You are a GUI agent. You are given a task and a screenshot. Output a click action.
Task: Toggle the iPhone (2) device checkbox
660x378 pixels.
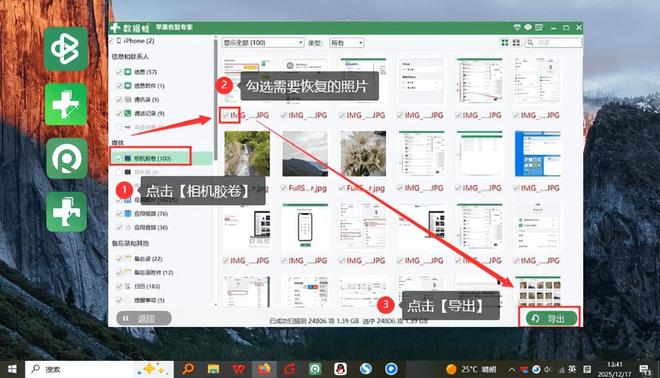click(x=112, y=41)
